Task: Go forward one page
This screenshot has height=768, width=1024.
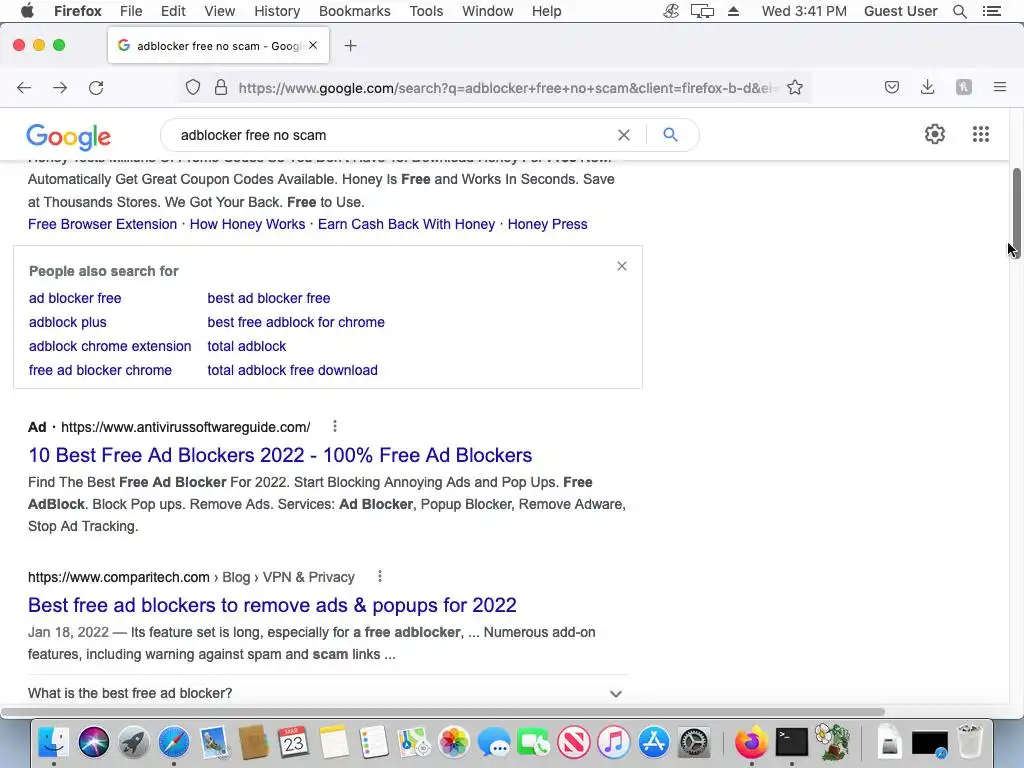Action: tap(60, 88)
